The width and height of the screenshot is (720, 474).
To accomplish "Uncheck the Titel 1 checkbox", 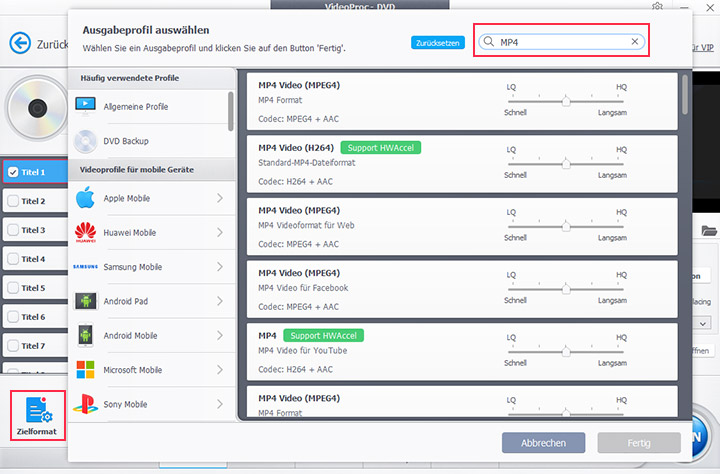I will click(x=13, y=172).
